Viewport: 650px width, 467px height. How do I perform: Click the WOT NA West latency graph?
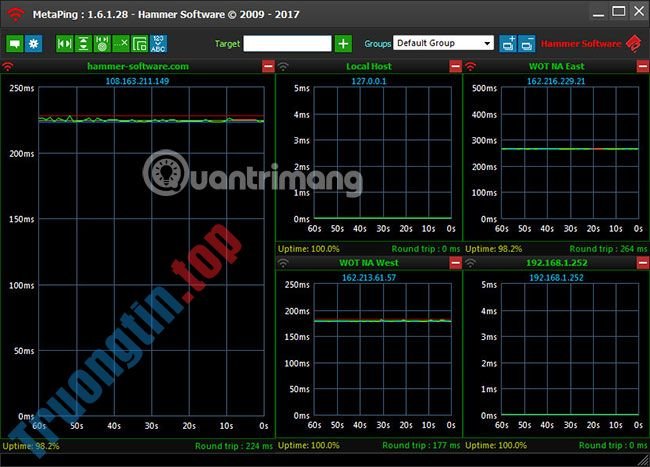[383, 349]
